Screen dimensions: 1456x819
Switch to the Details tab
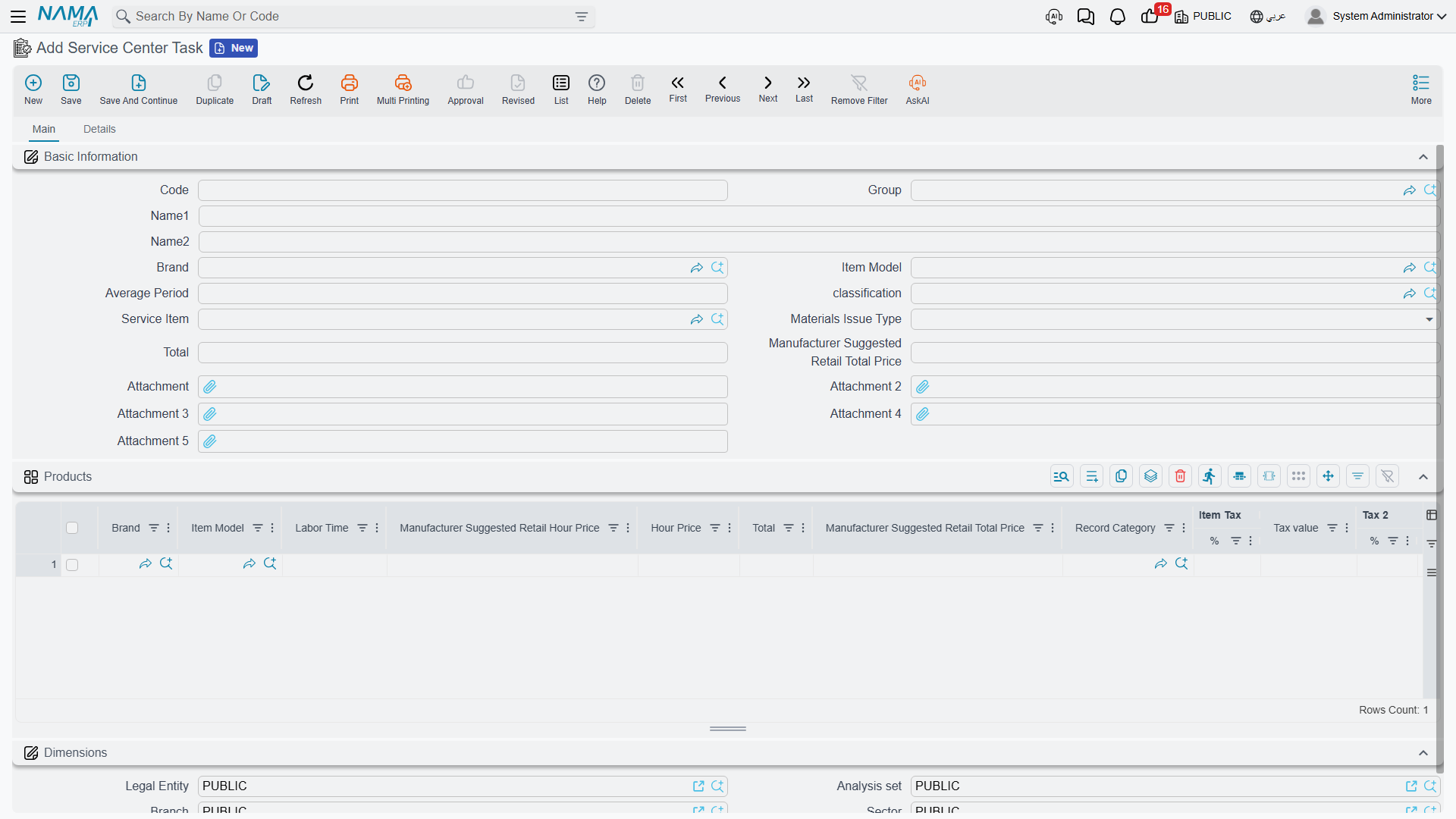(99, 129)
